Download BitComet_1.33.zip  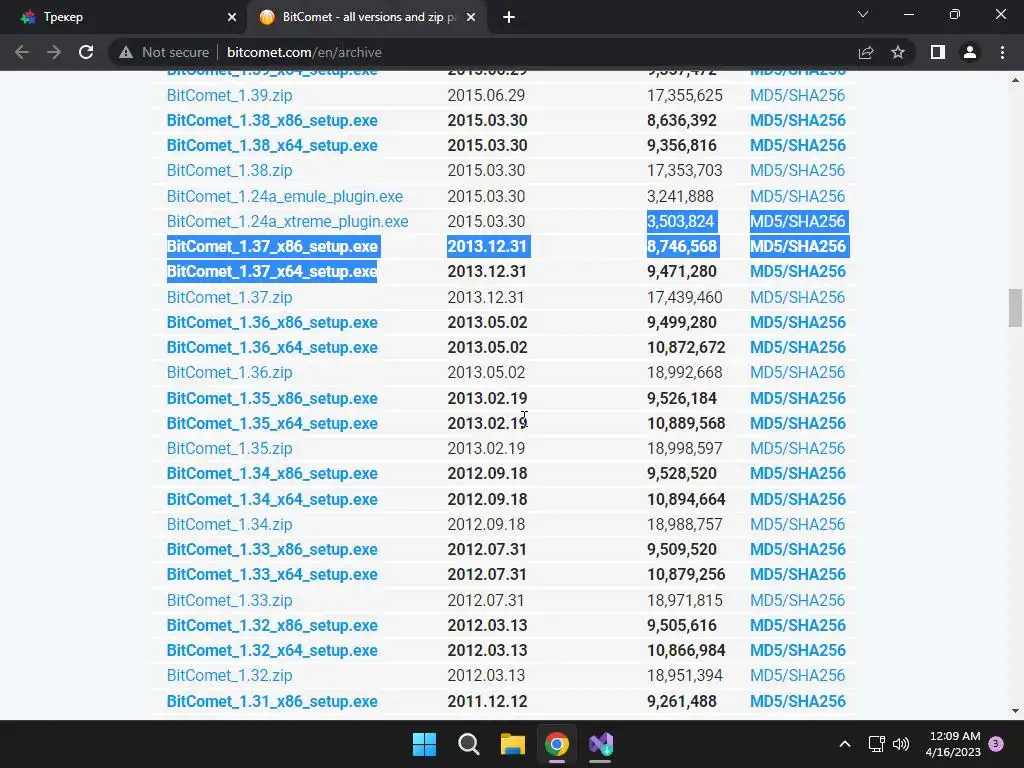229,600
